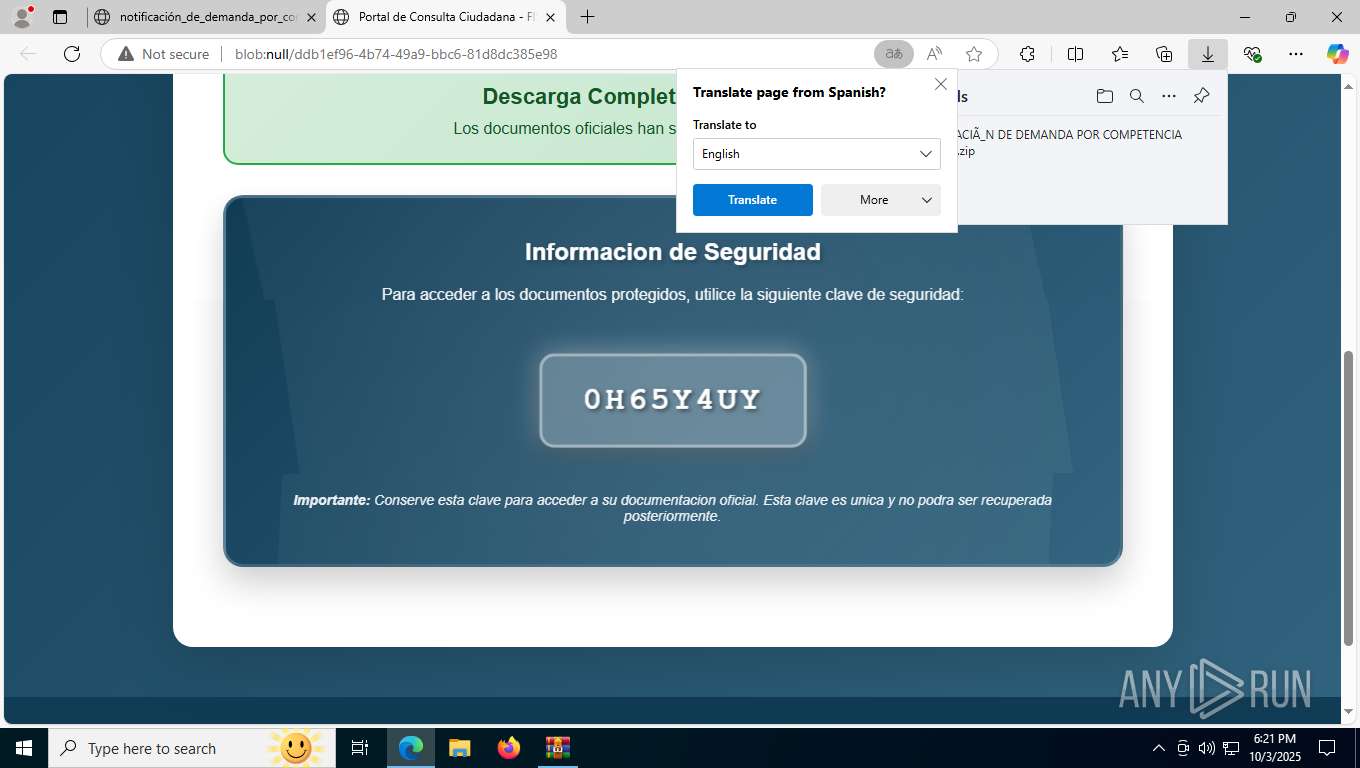Screen dimensions: 1360x768
Task: Open Microsoft Edge from taskbar
Action: 411,748
